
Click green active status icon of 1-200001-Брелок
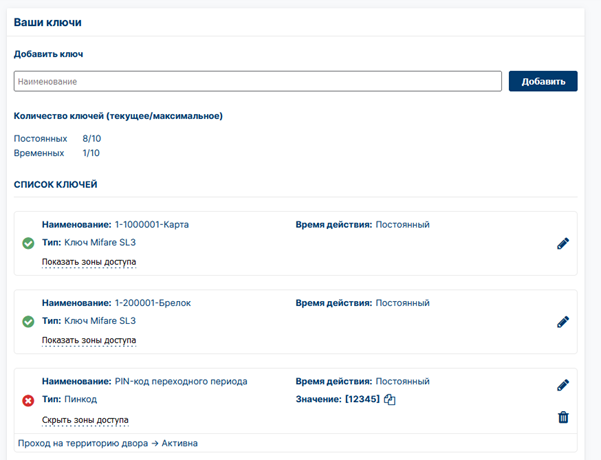[x=28, y=321]
